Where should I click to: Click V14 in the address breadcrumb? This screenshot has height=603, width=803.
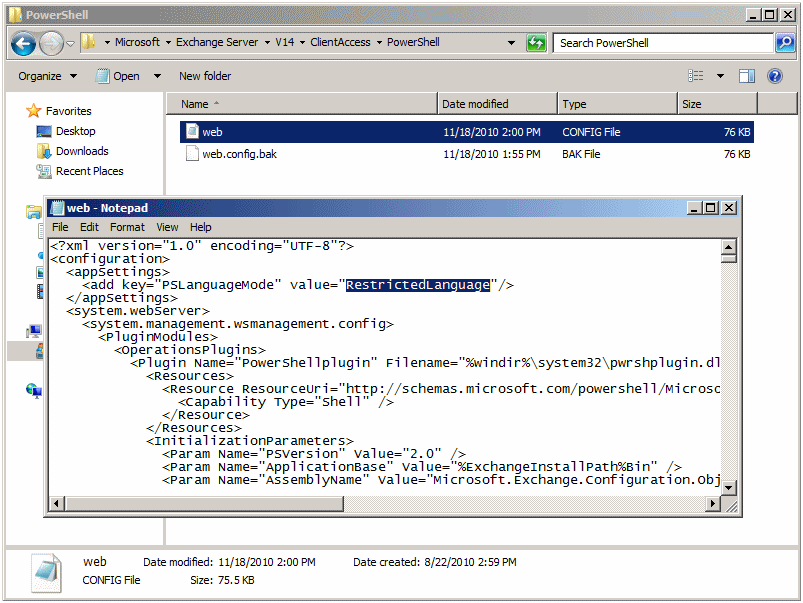click(284, 42)
